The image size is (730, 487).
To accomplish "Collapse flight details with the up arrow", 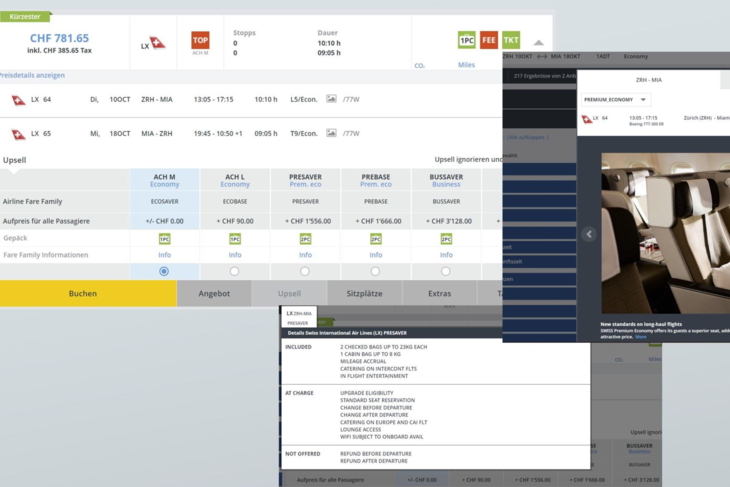I will [539, 43].
